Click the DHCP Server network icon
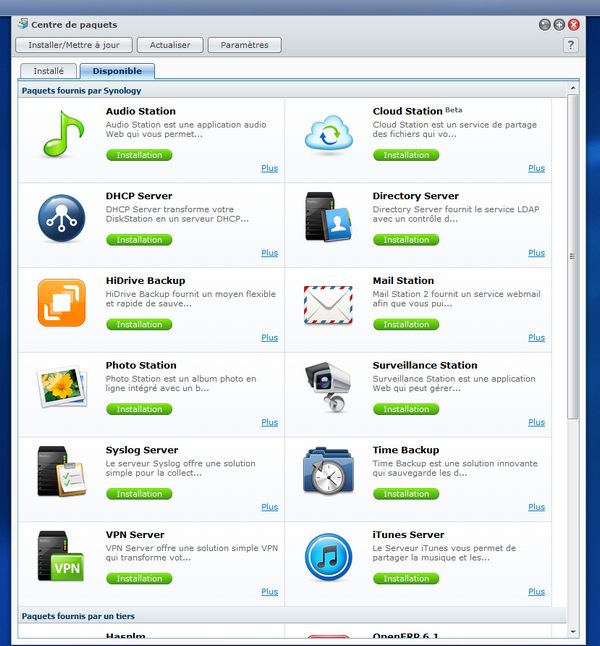Screen dimensions: 600x646 tap(62, 218)
